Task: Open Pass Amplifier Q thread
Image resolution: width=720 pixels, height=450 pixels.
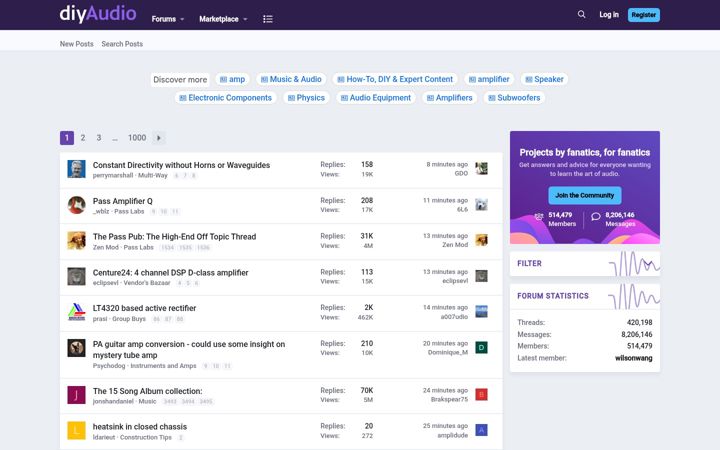Action: (123, 201)
